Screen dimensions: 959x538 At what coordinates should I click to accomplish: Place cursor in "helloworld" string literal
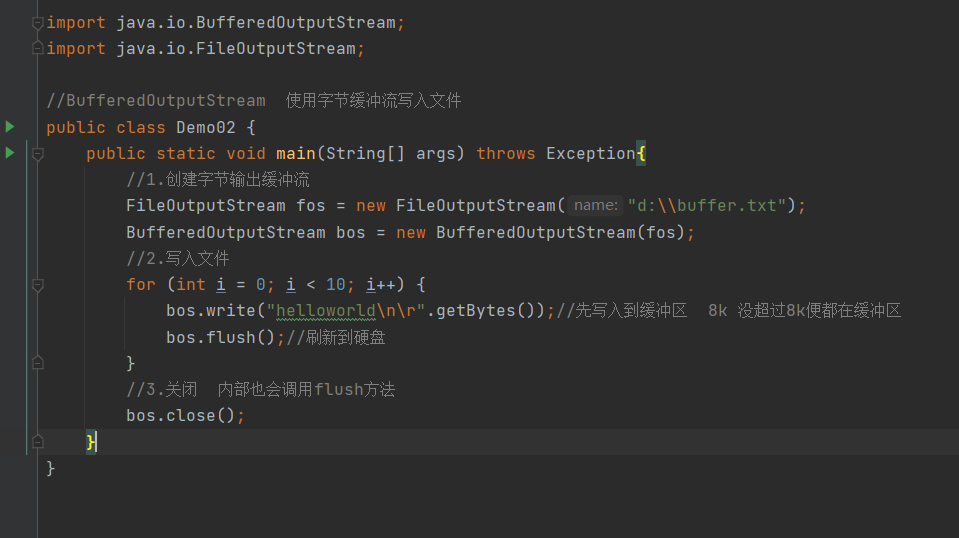(325, 311)
